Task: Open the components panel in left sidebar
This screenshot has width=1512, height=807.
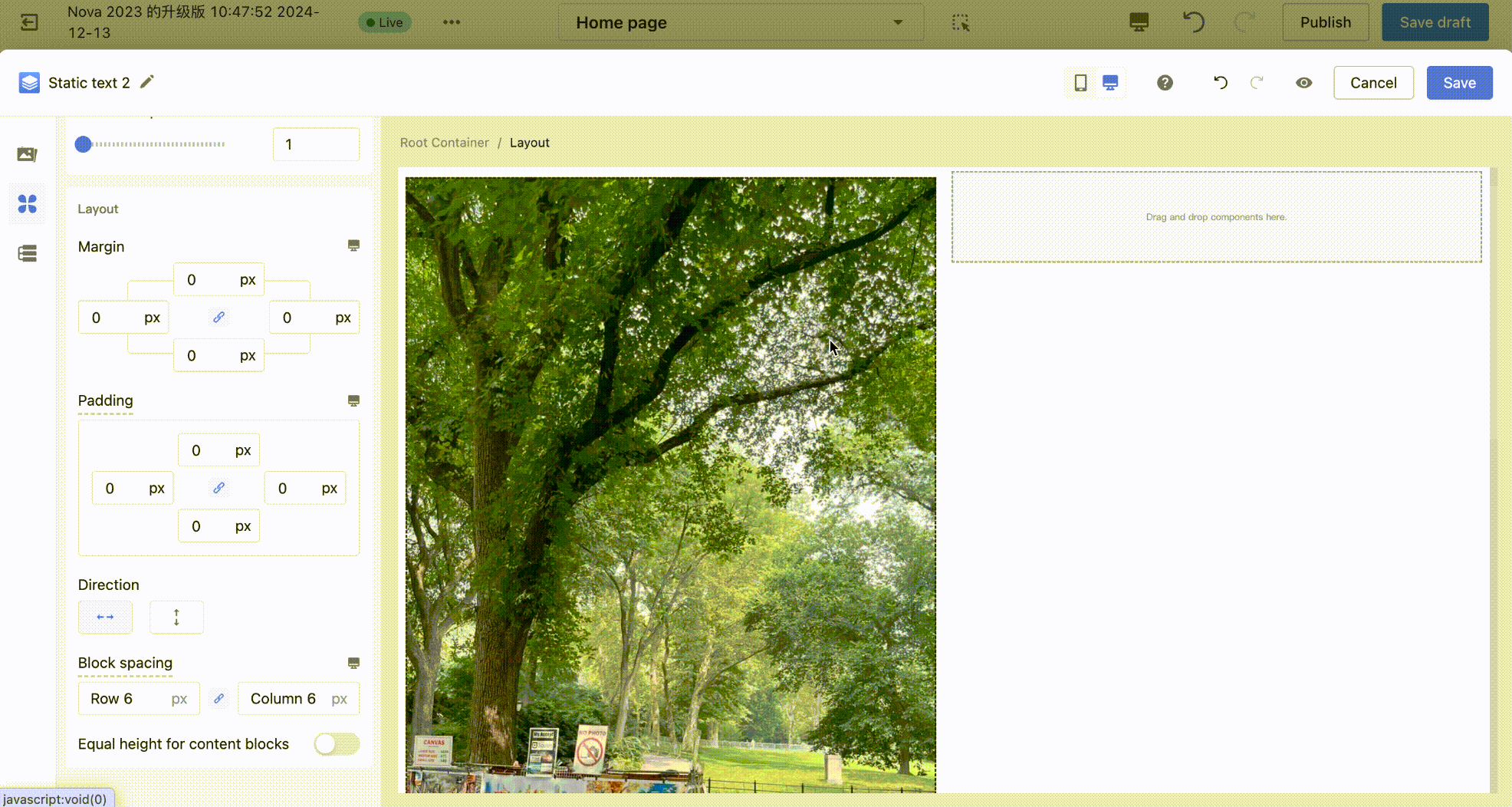Action: [x=28, y=204]
